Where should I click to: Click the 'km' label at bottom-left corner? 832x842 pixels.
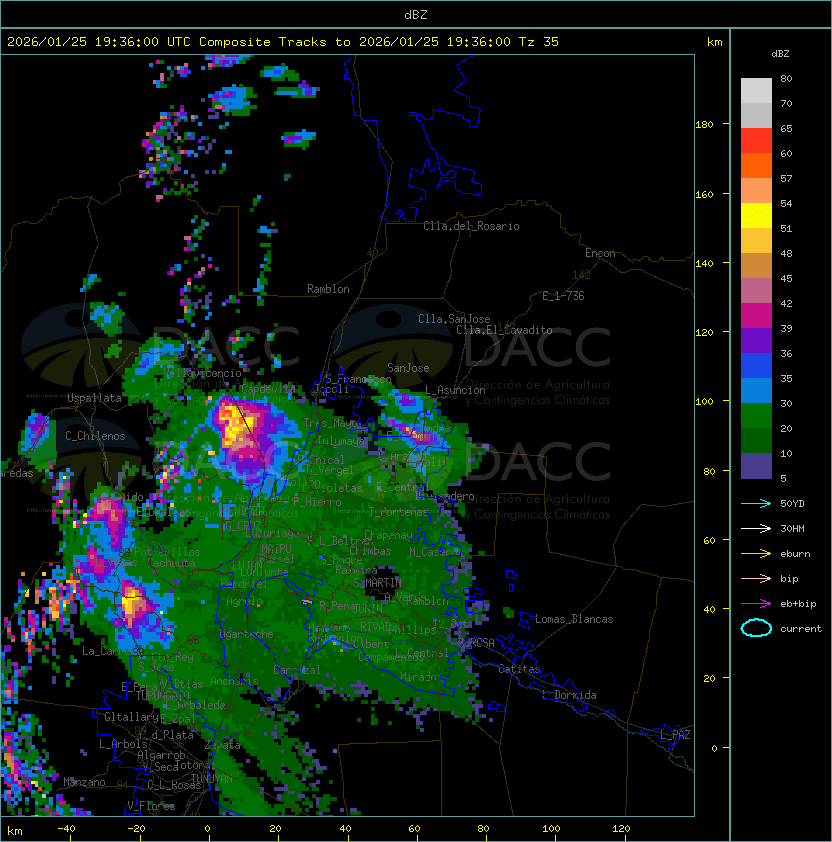coord(15,831)
